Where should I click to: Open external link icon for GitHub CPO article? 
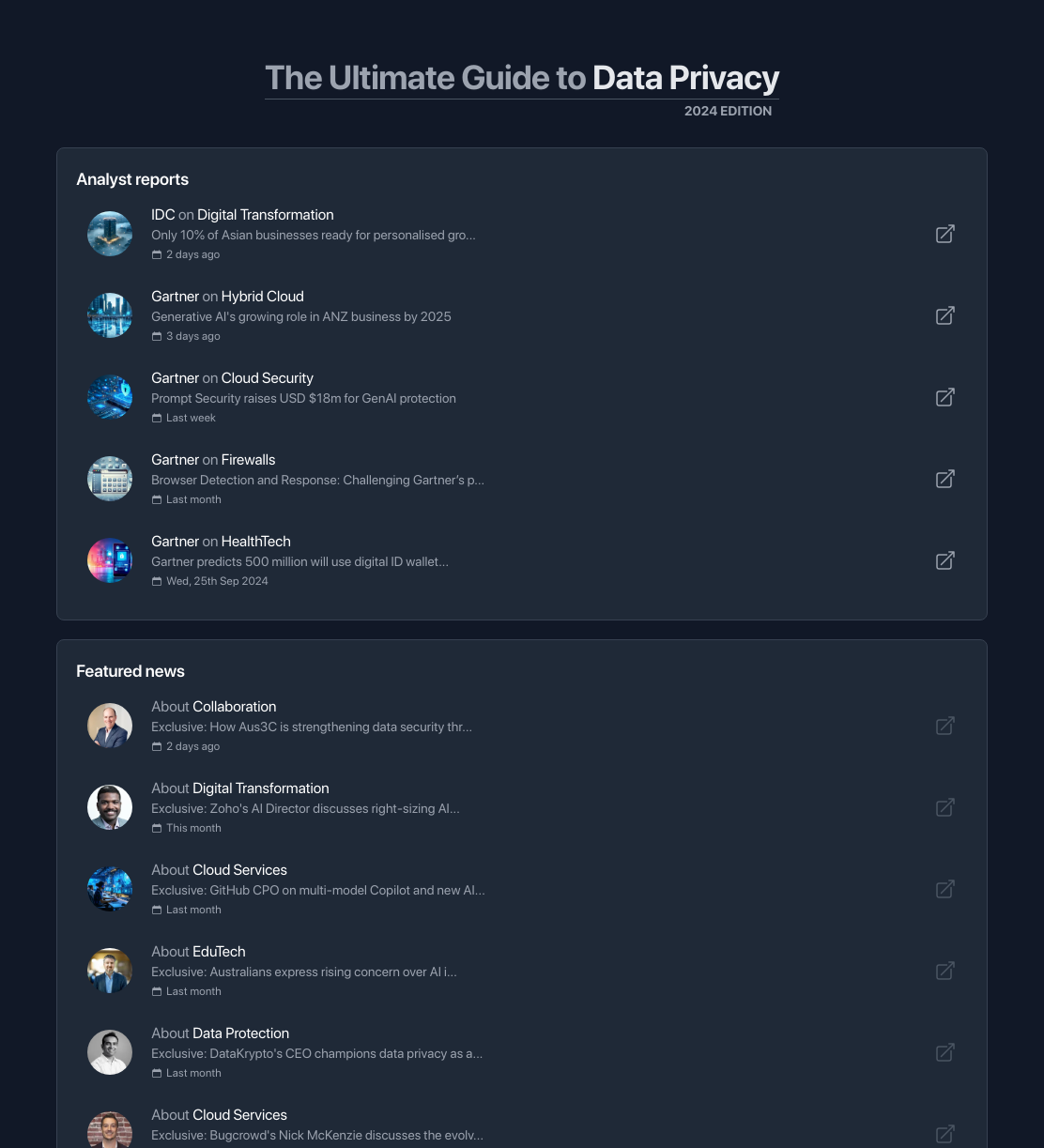click(945, 889)
